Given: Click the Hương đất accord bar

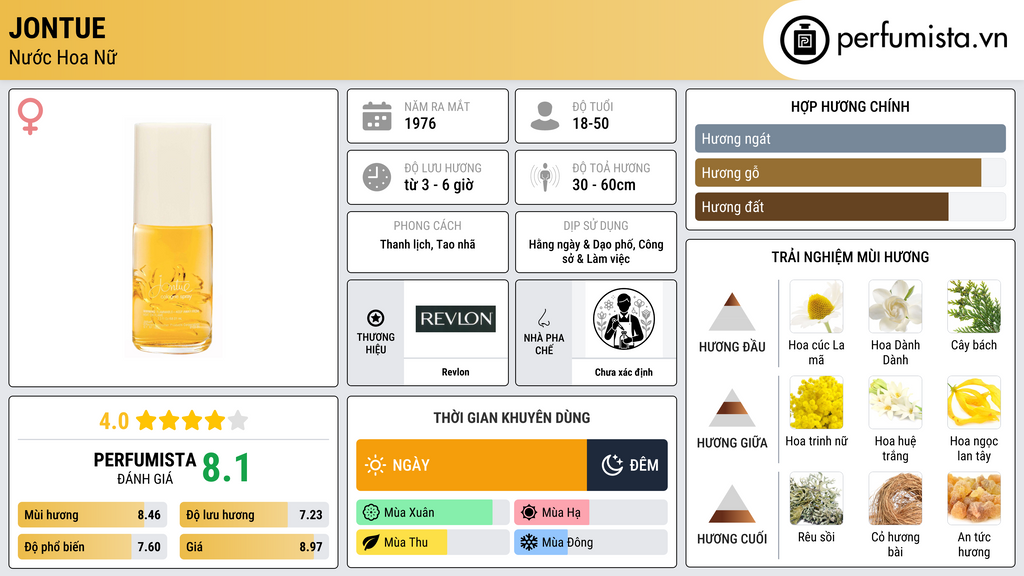Looking at the screenshot, I should tap(850, 206).
